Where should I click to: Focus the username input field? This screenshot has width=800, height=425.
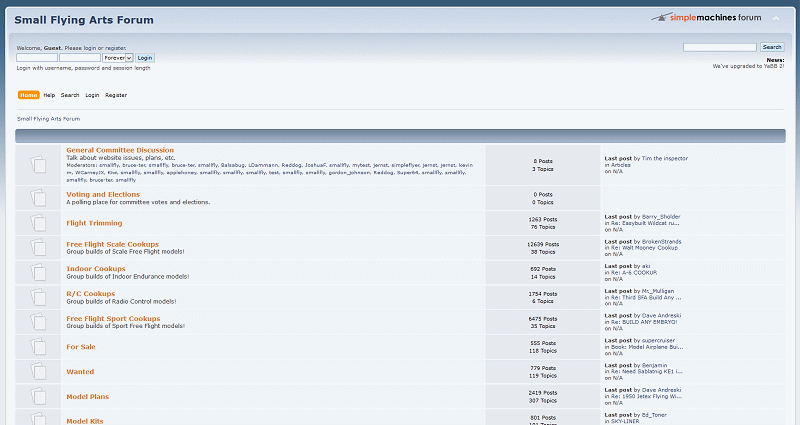click(x=37, y=58)
